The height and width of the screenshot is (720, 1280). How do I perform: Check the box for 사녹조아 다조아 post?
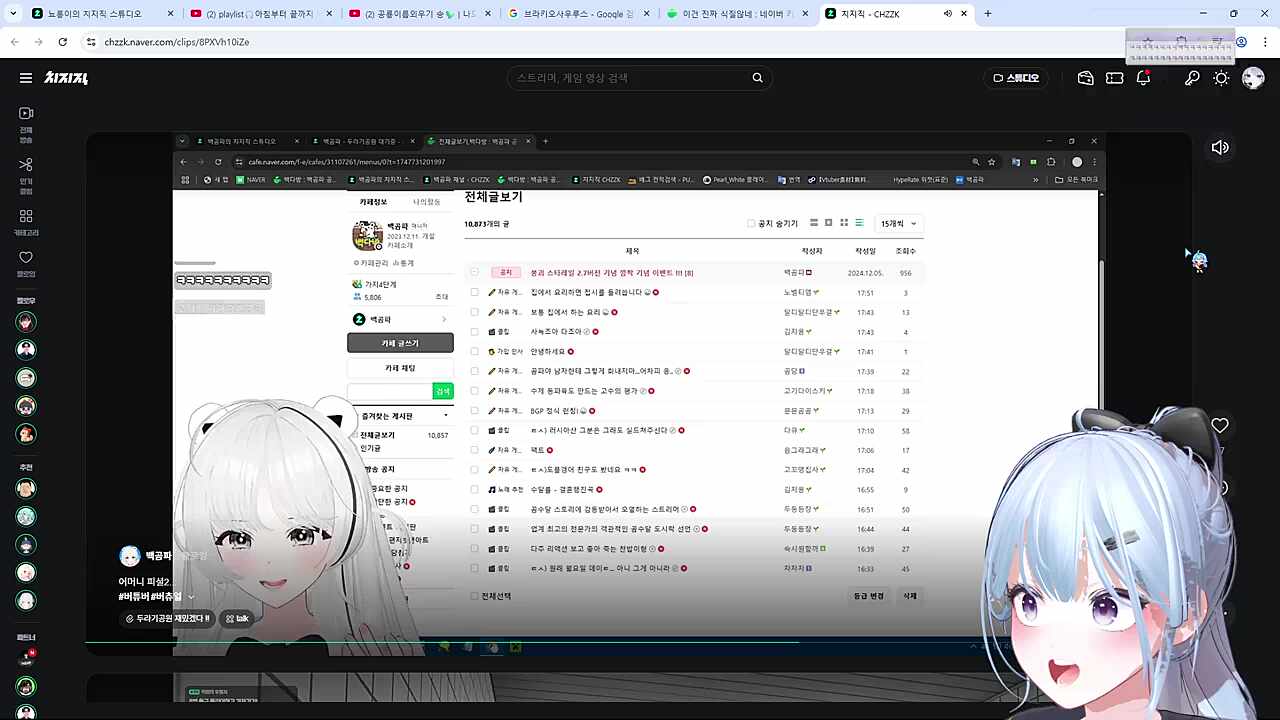point(474,332)
